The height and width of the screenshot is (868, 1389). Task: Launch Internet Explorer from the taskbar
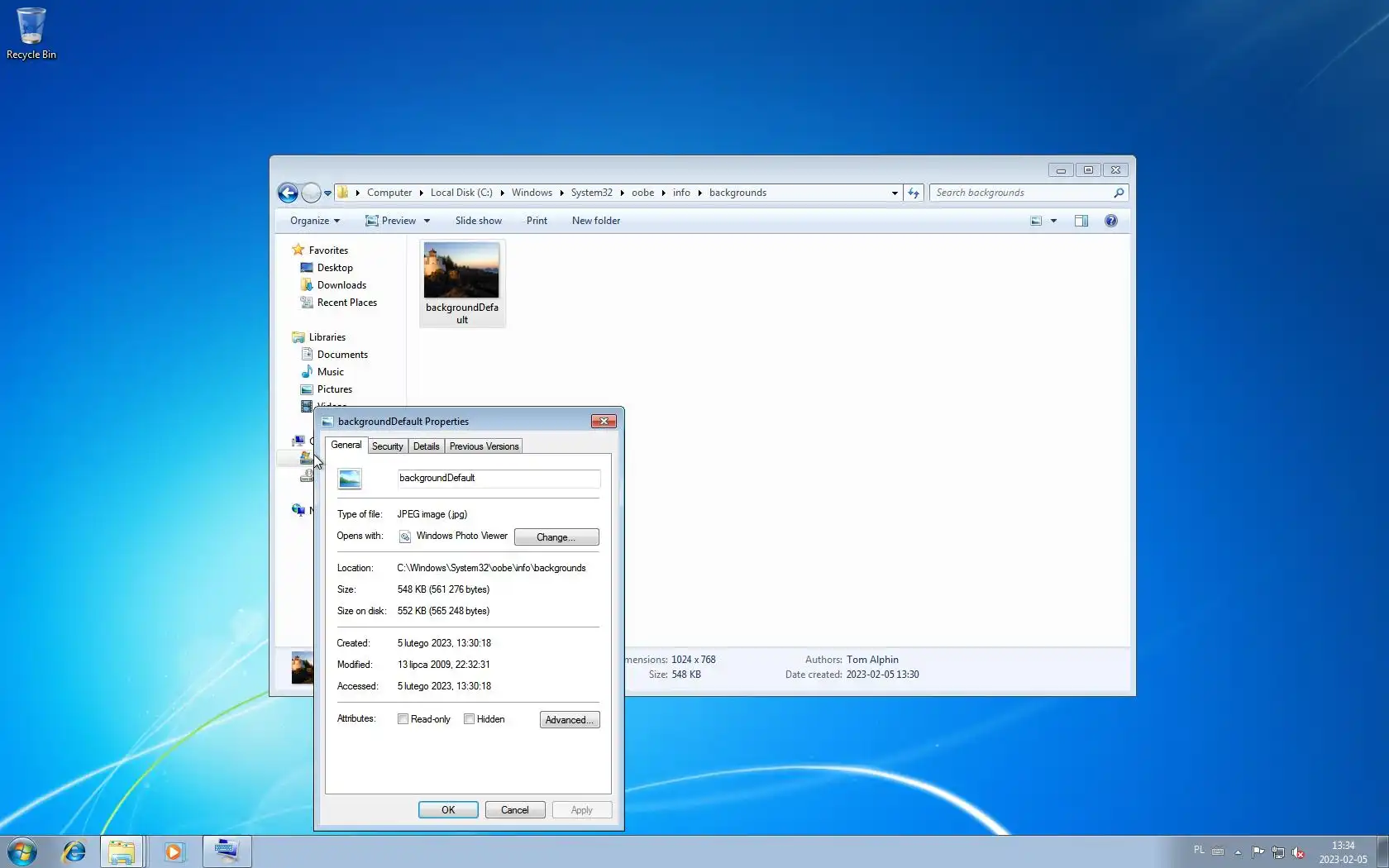click(74, 851)
